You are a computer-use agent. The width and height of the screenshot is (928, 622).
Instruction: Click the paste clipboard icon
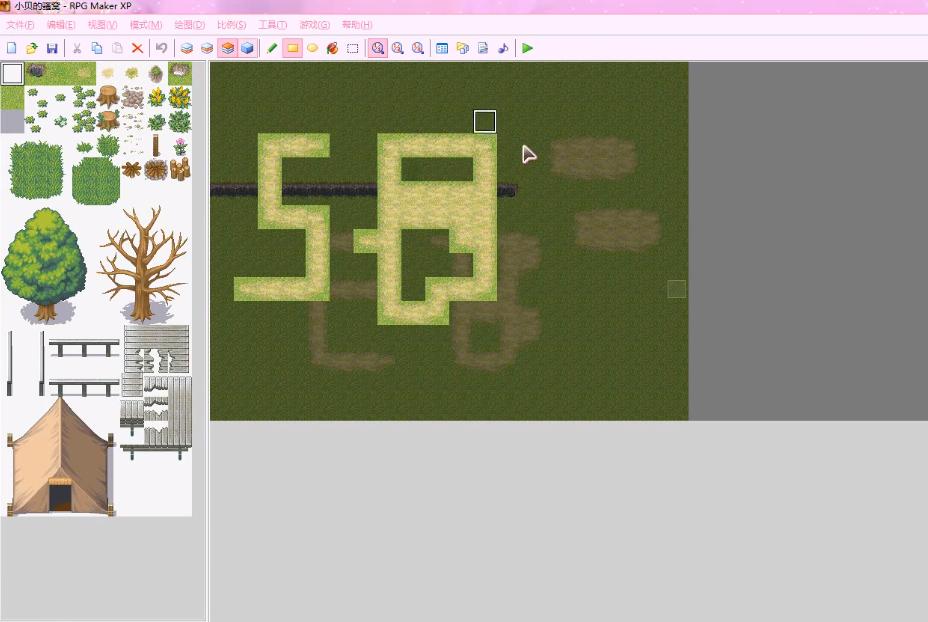[x=117, y=48]
